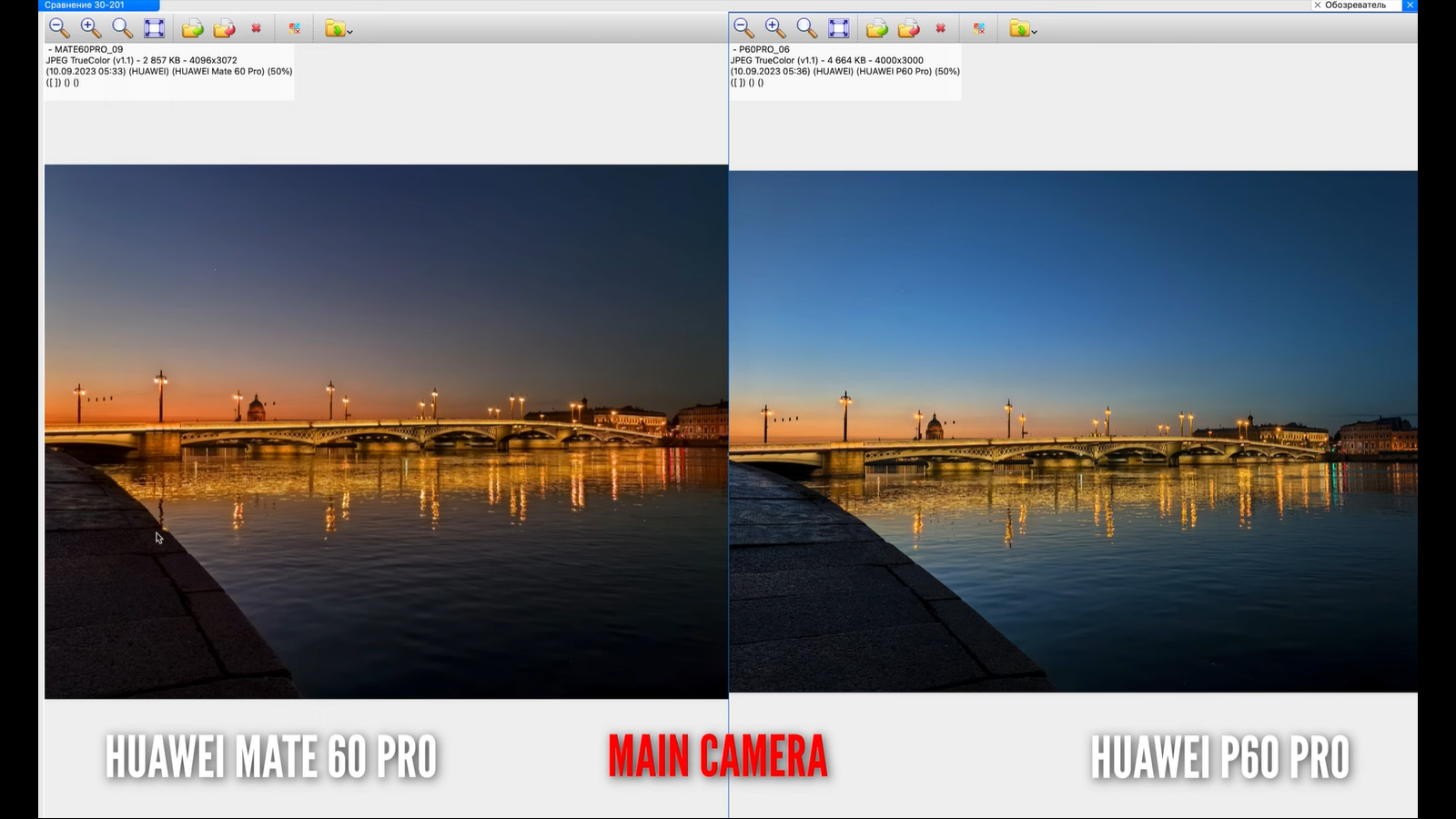Zoom in the MATE60PRO_09 pane

tap(91, 28)
